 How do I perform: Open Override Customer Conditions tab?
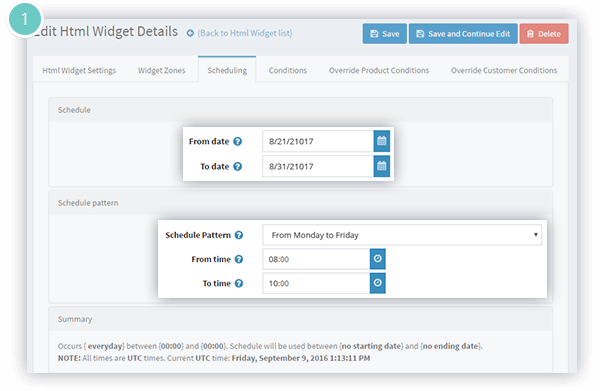504,70
